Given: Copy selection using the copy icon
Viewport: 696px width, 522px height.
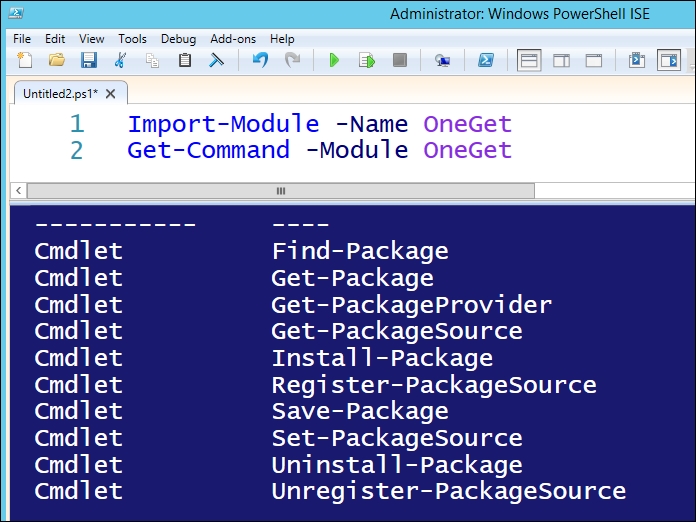Looking at the screenshot, I should [152, 60].
